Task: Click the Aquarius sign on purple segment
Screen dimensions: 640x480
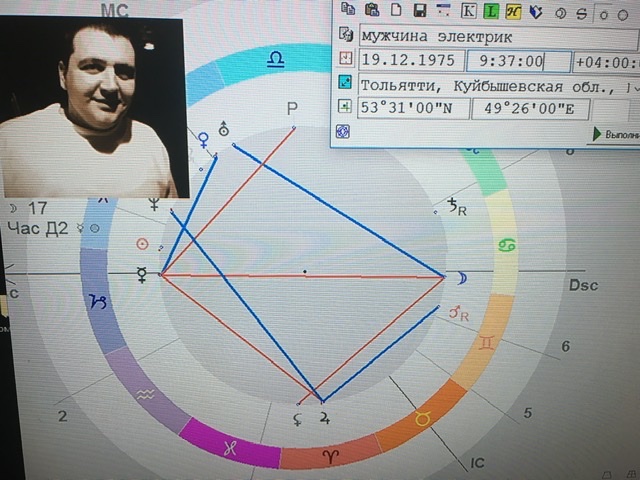Action: [x=145, y=395]
